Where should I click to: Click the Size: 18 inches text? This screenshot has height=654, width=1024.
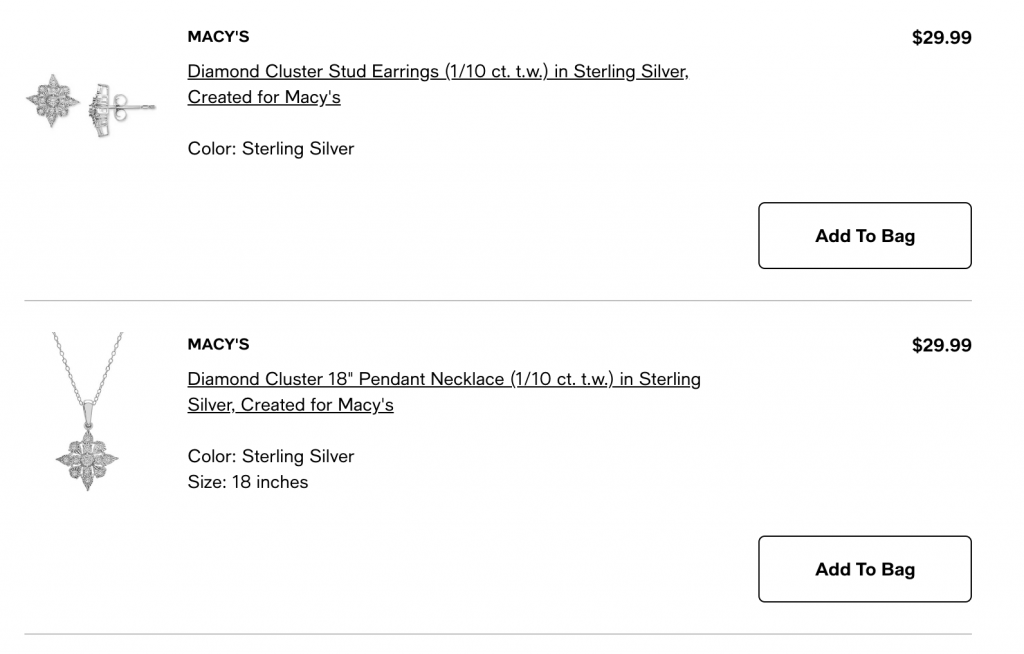[x=248, y=482]
